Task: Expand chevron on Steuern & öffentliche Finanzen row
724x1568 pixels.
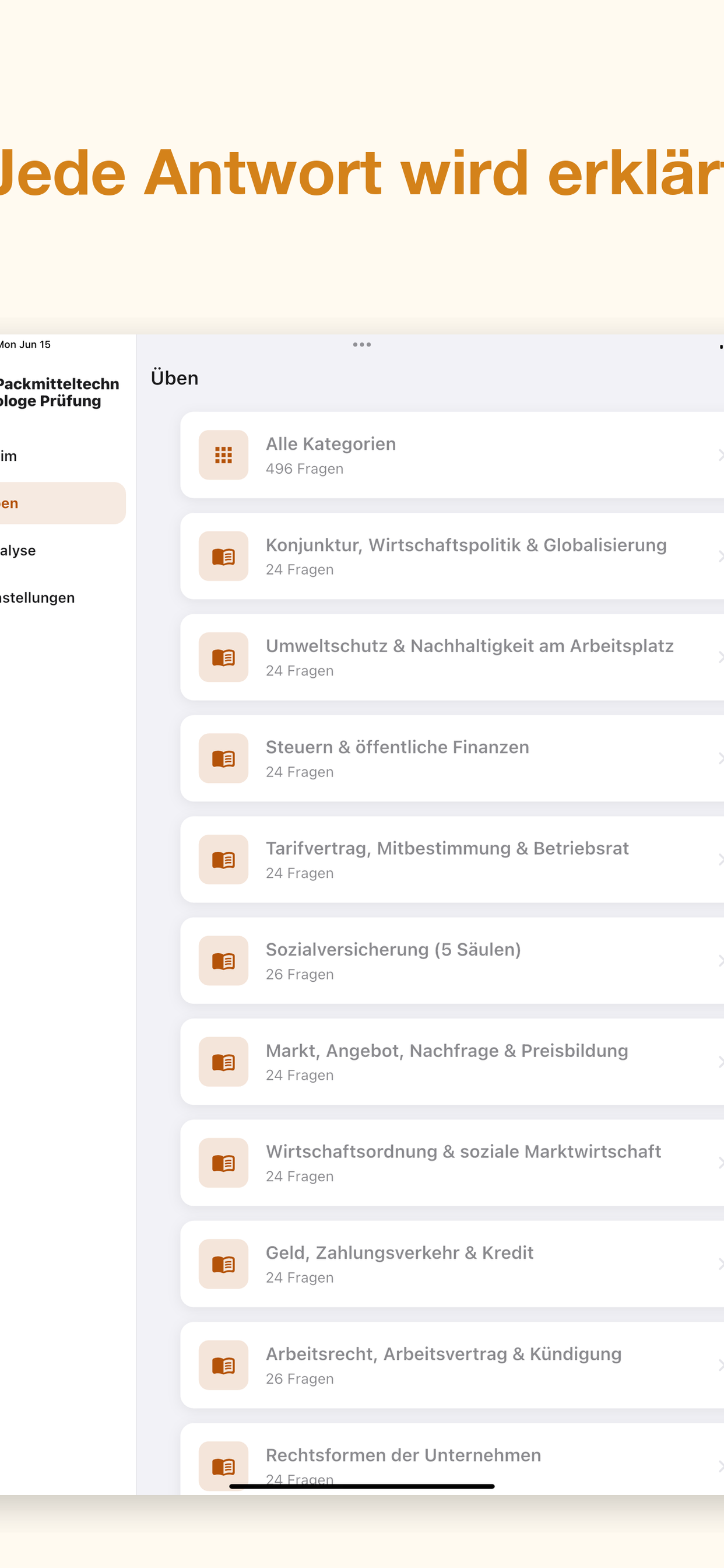Action: [x=721, y=758]
